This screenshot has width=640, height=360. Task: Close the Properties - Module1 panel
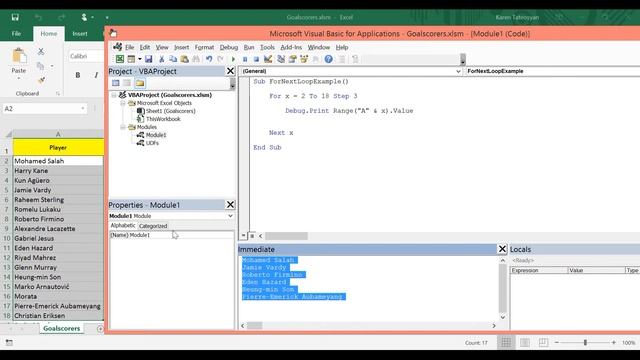pyautogui.click(x=230, y=204)
